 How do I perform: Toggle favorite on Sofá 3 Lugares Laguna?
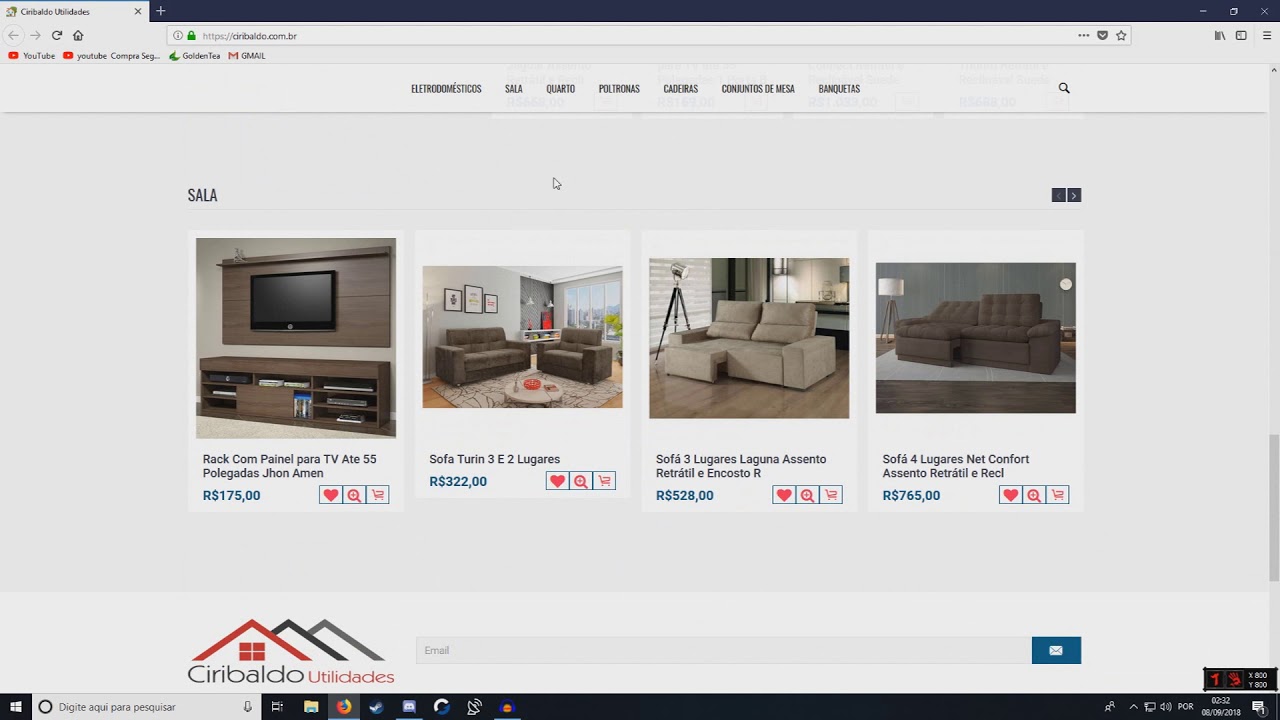tap(783, 495)
